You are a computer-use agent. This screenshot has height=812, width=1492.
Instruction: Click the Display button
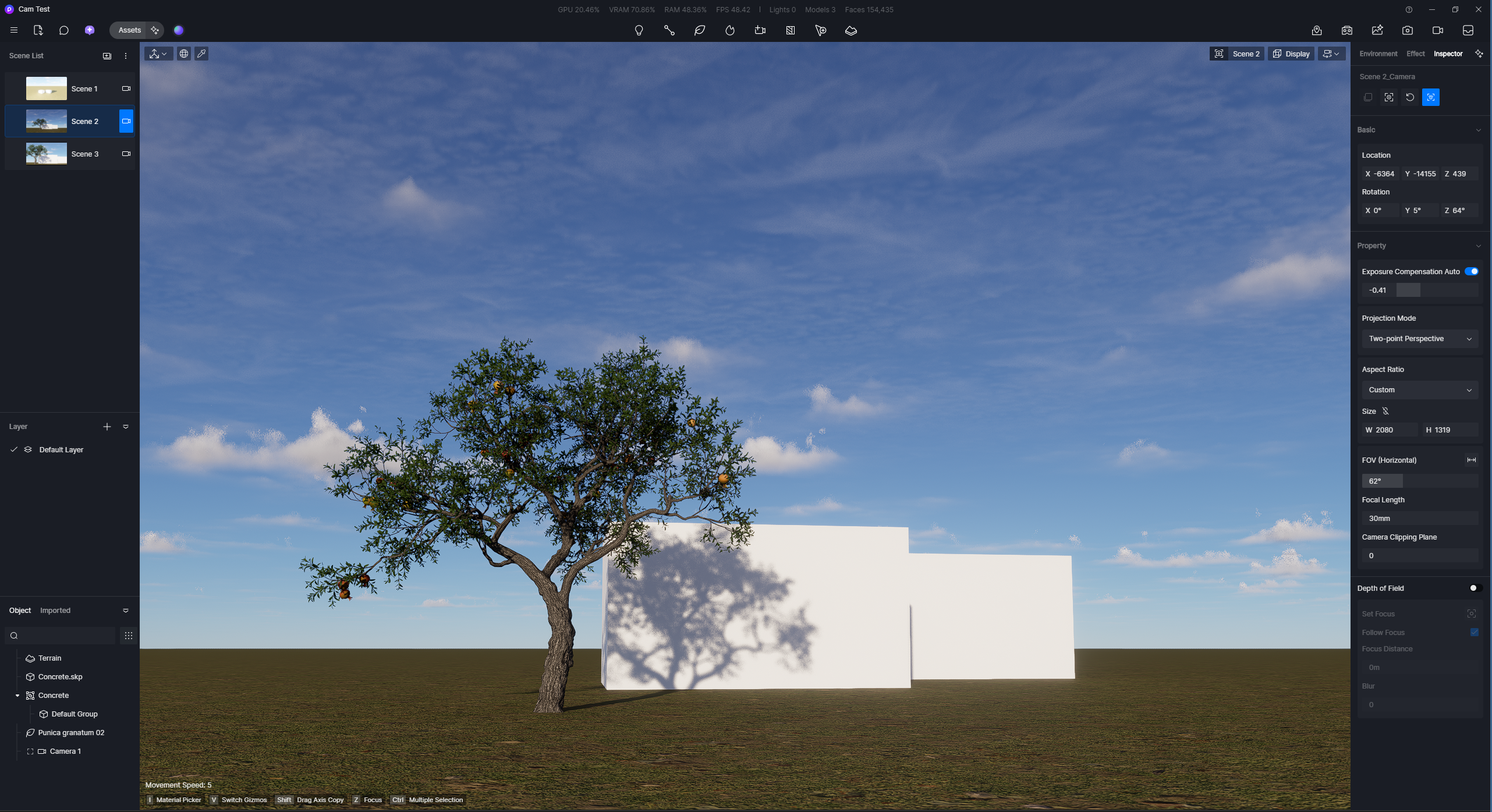[1291, 54]
